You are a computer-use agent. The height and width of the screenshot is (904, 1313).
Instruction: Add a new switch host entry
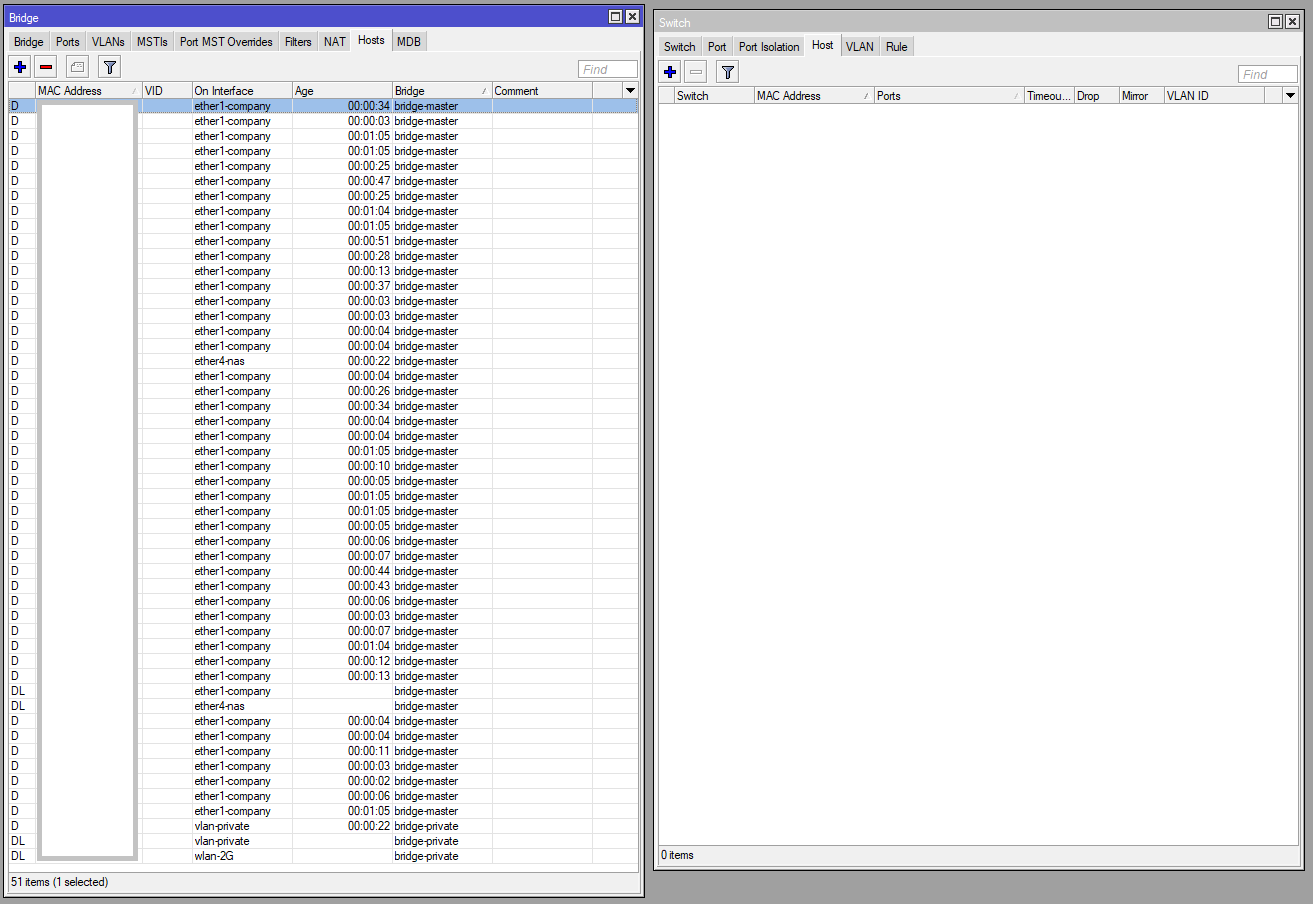pyautogui.click(x=669, y=71)
